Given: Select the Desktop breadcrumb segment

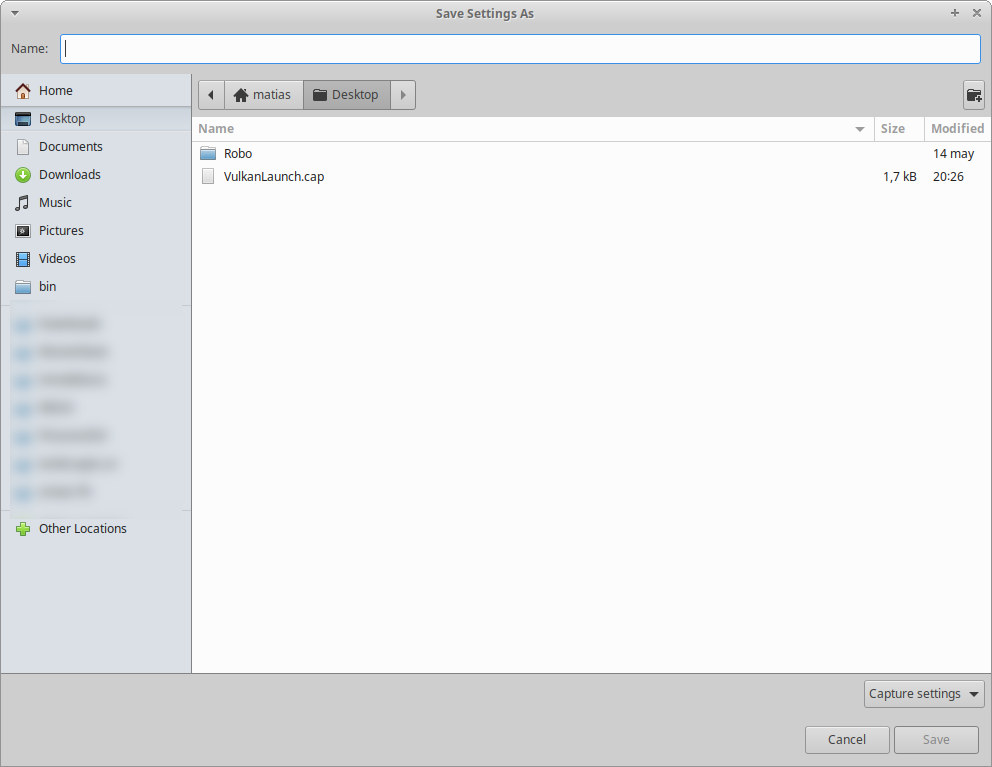Looking at the screenshot, I should [346, 94].
